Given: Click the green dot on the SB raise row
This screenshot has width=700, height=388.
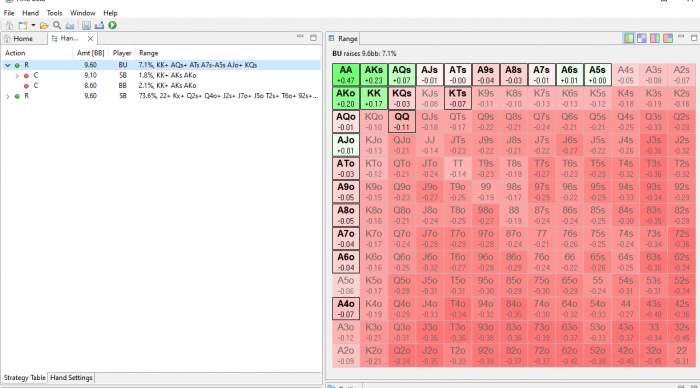Looking at the screenshot, I should coord(17,96).
